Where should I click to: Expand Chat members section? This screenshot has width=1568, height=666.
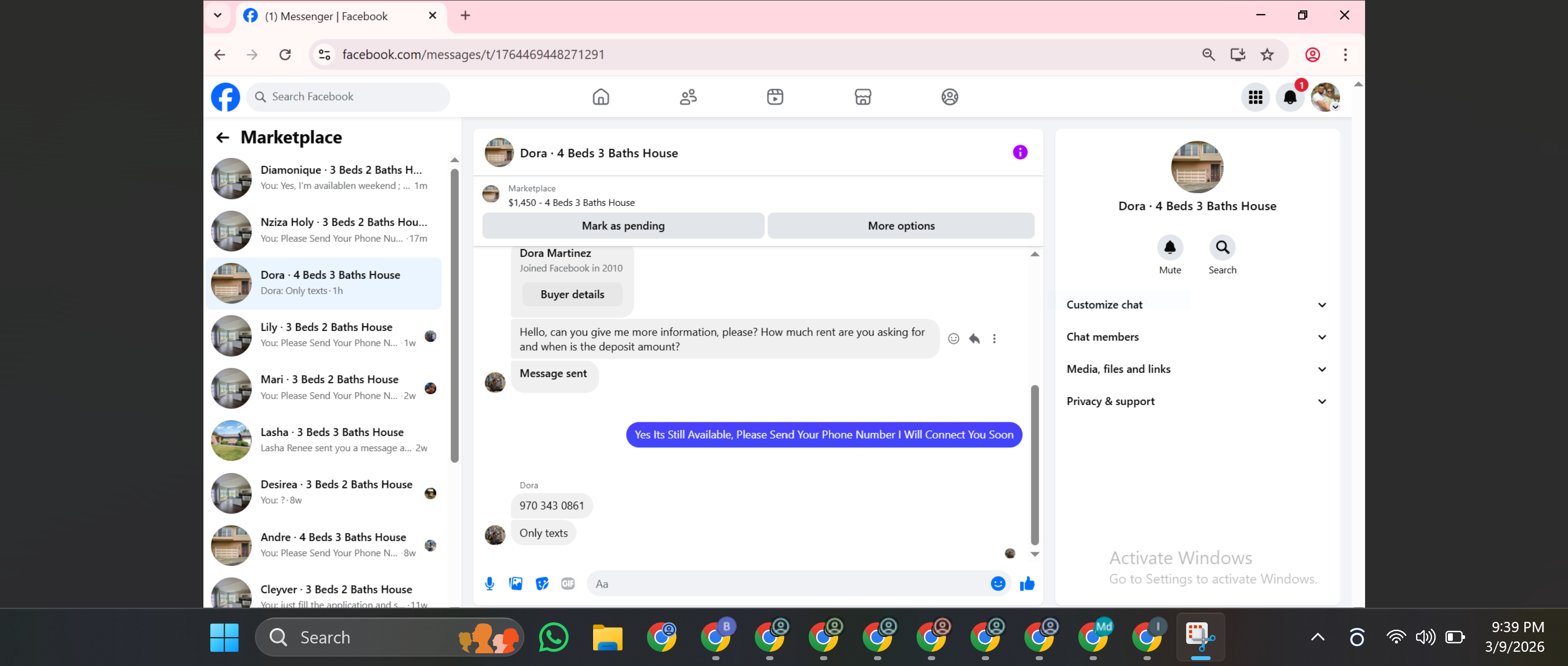click(x=1196, y=337)
